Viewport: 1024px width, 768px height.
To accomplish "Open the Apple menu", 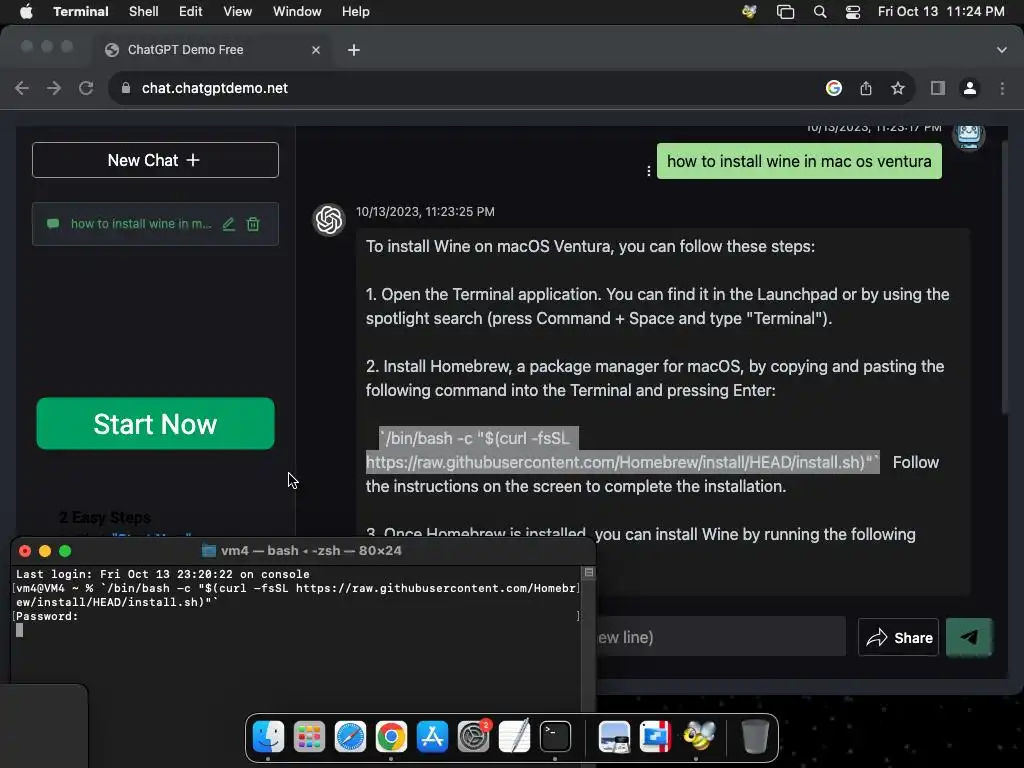I will (x=26, y=12).
